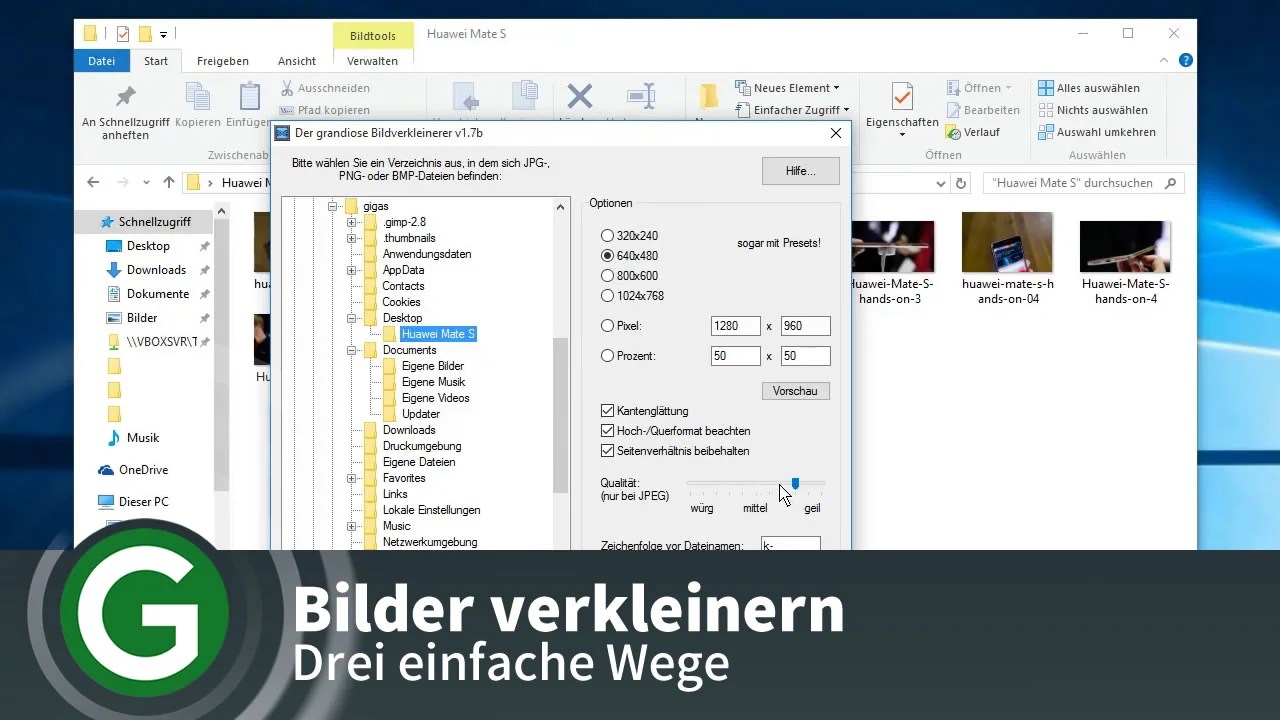Open Dokumente in Explorer sidebar
Image resolution: width=1280 pixels, height=720 pixels.
click(158, 294)
